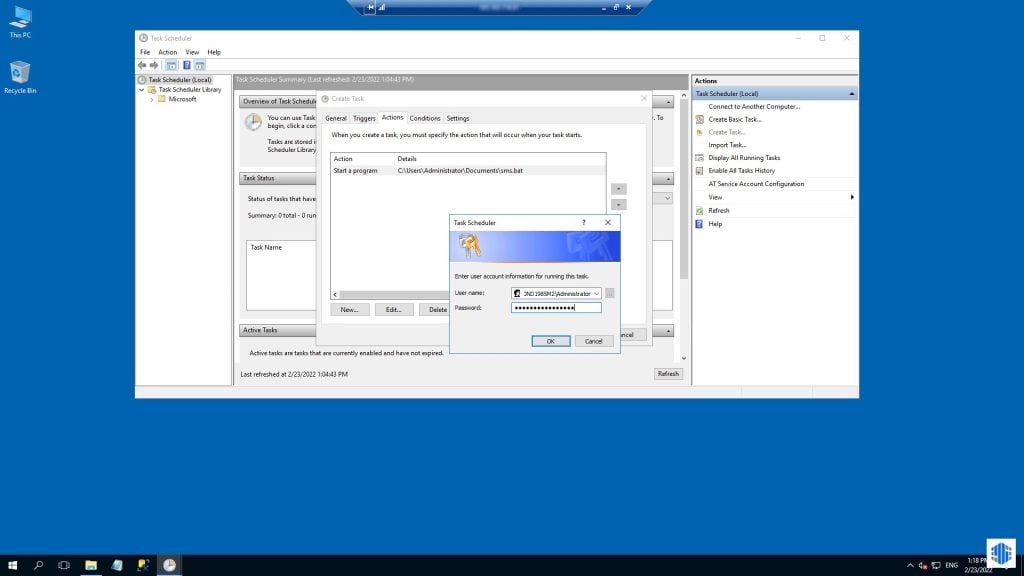Image resolution: width=1024 pixels, height=576 pixels.
Task: Open Task Scheduler Help via its icon
Action: (x=700, y=223)
